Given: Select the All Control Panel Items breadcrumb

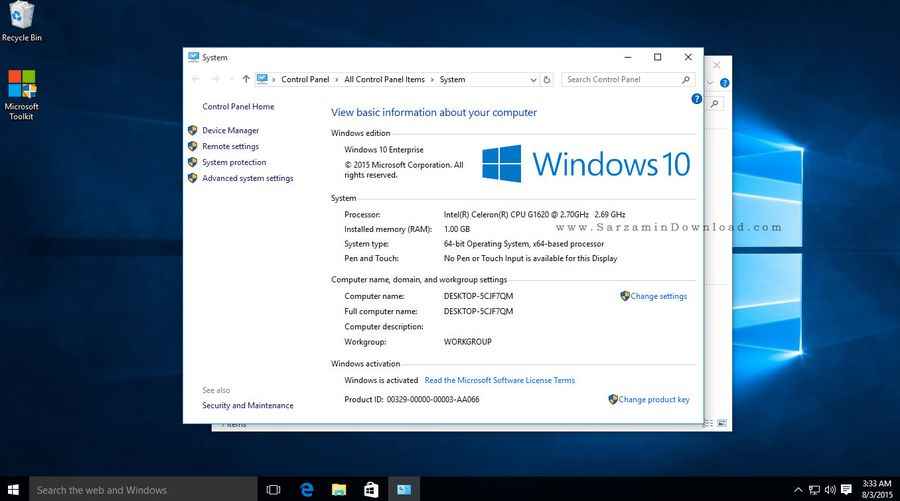Looking at the screenshot, I should click(384, 79).
